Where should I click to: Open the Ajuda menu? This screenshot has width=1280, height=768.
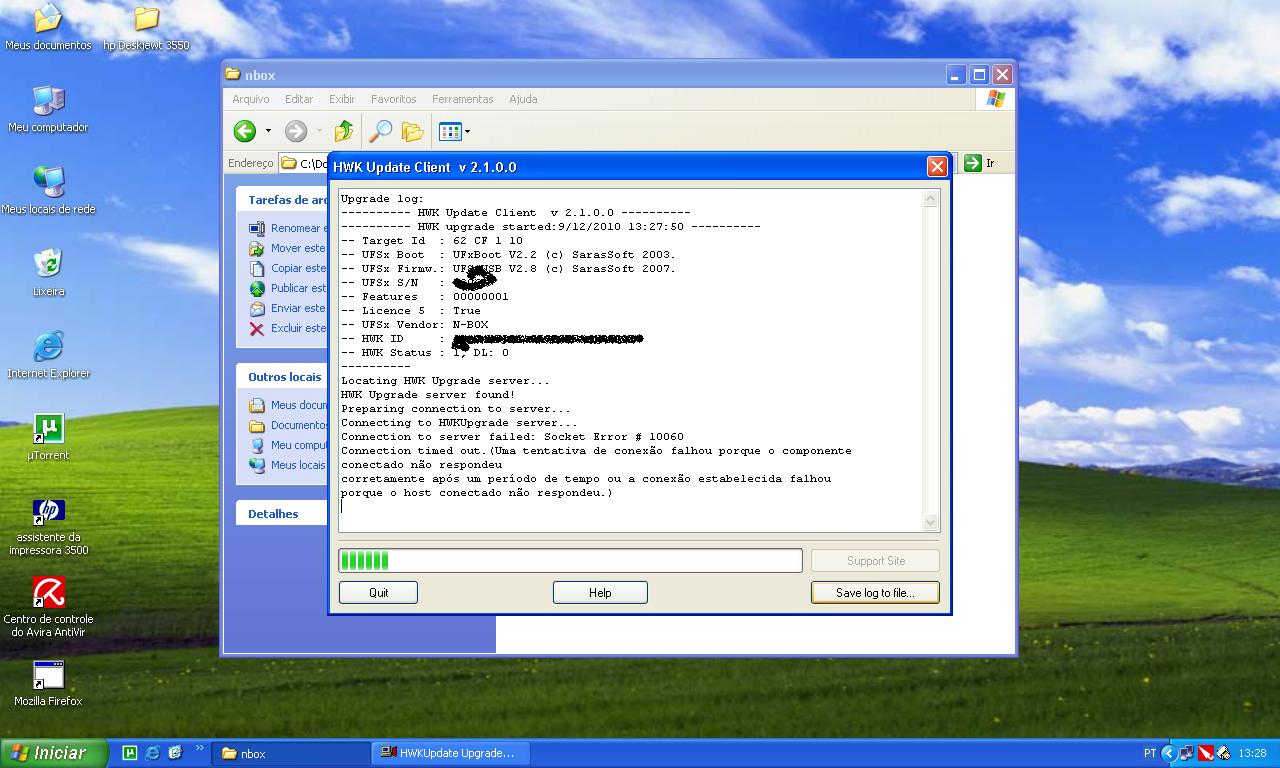point(523,99)
